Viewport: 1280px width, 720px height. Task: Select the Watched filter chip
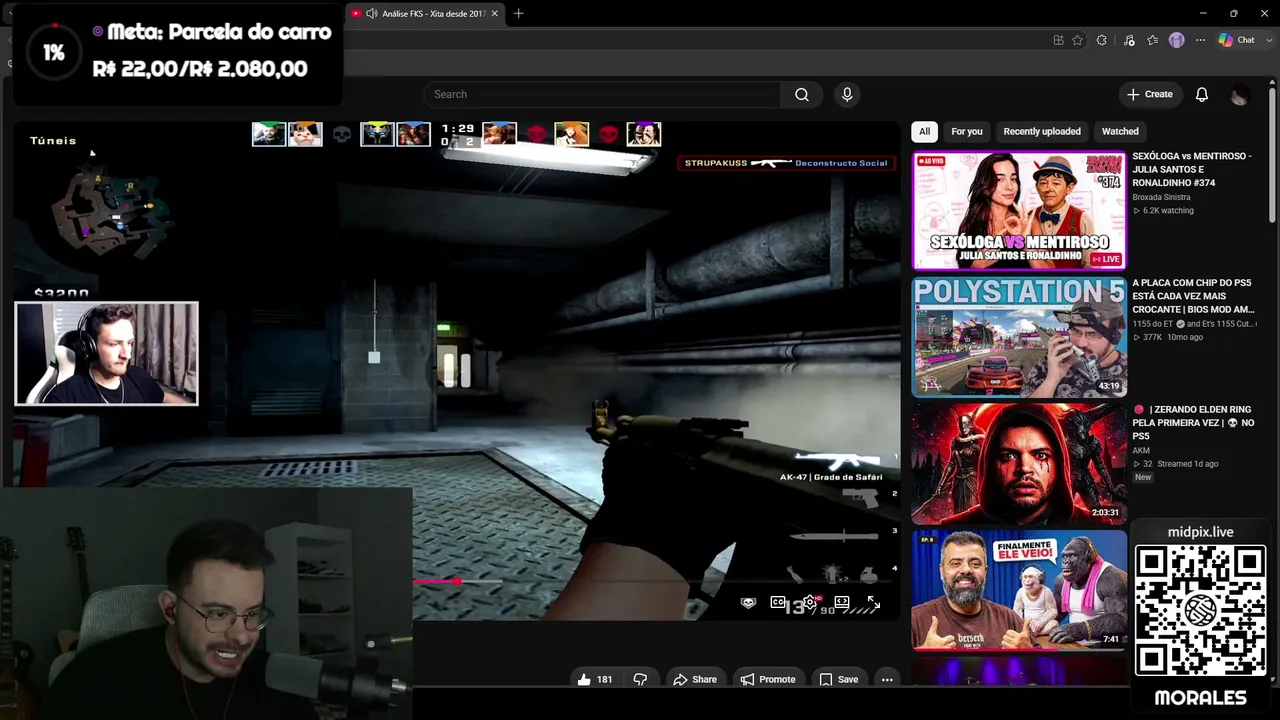(x=1120, y=131)
